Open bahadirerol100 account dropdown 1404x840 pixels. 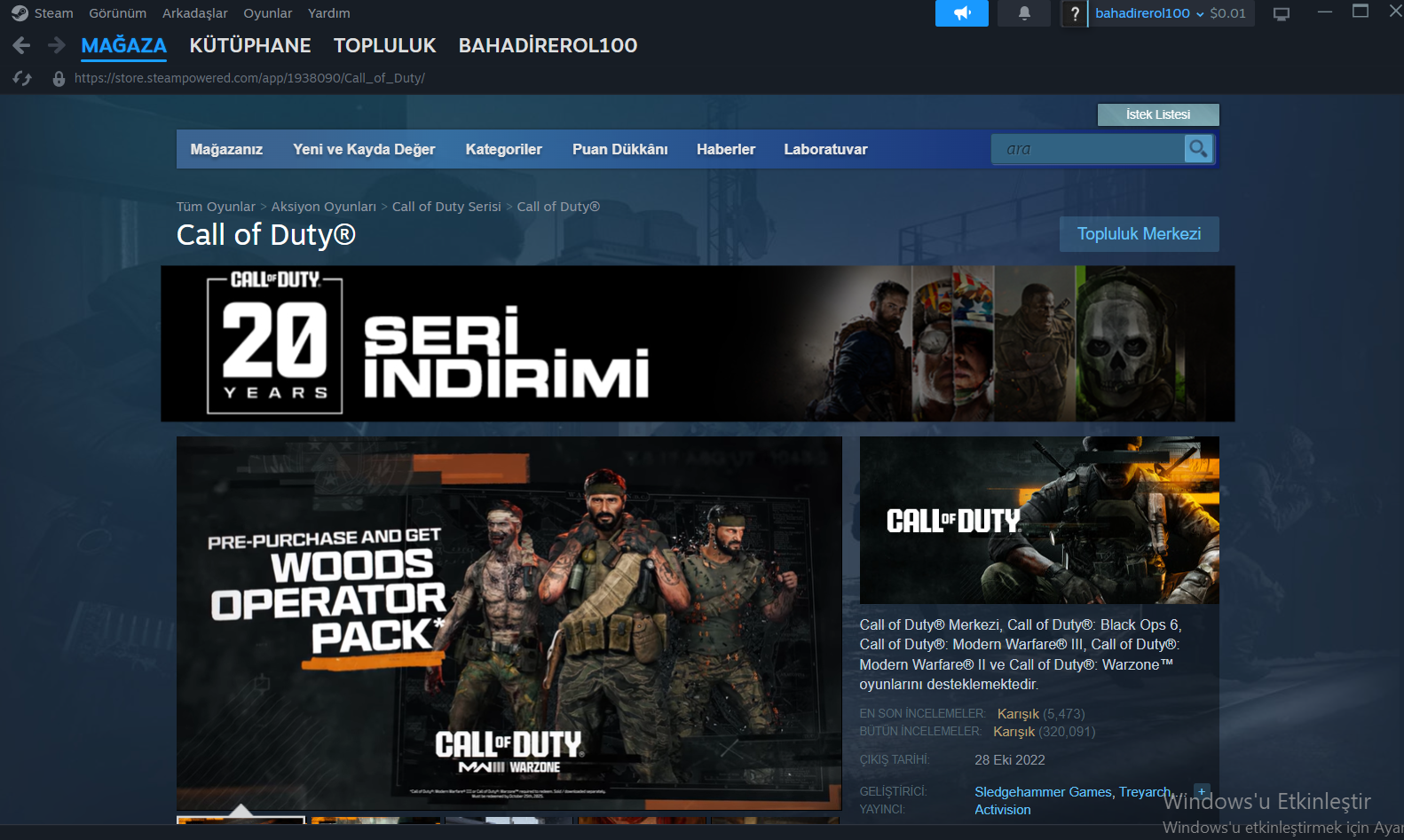(x=1149, y=13)
